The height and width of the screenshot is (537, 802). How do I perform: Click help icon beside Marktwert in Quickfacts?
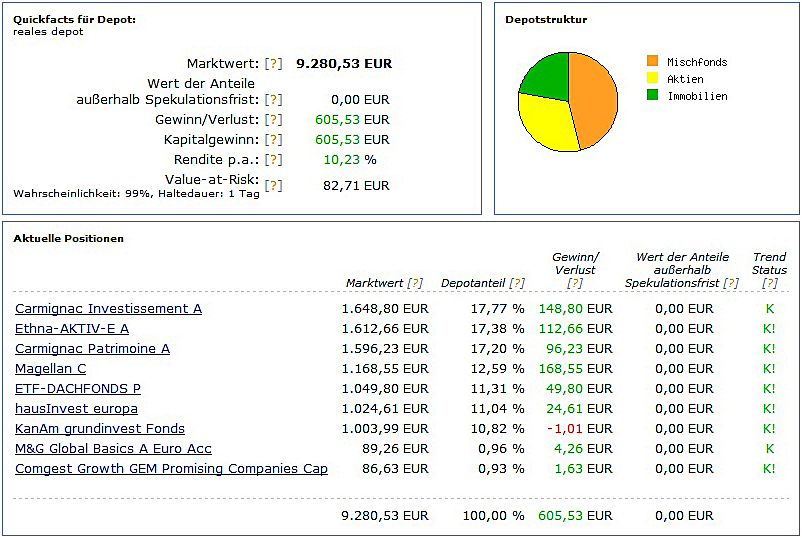coord(273,64)
